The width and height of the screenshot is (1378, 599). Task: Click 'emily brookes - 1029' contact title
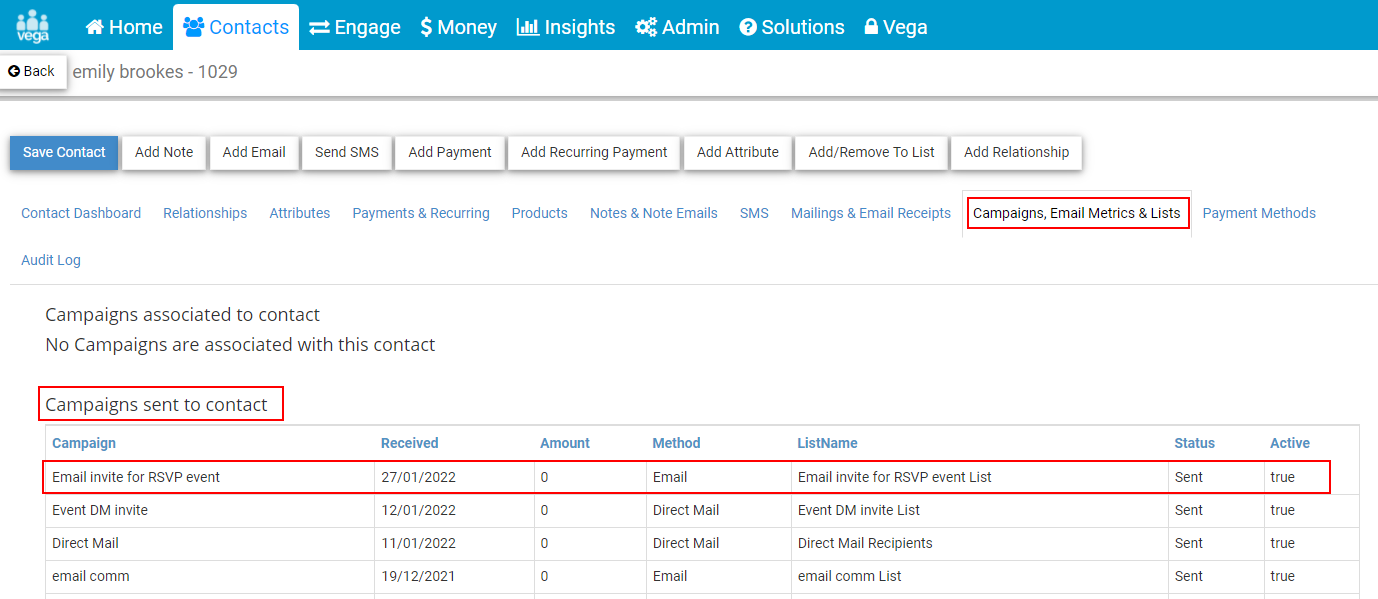155,72
